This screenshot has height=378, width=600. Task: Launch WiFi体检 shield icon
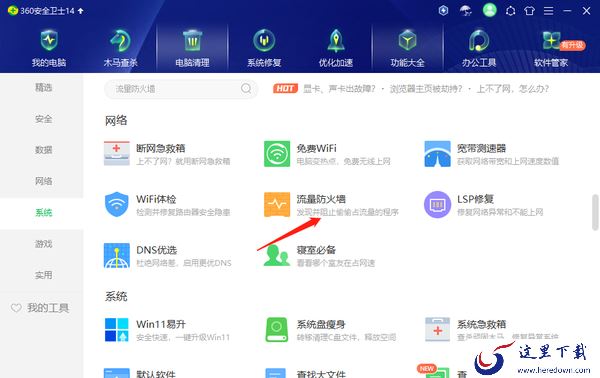click(117, 204)
